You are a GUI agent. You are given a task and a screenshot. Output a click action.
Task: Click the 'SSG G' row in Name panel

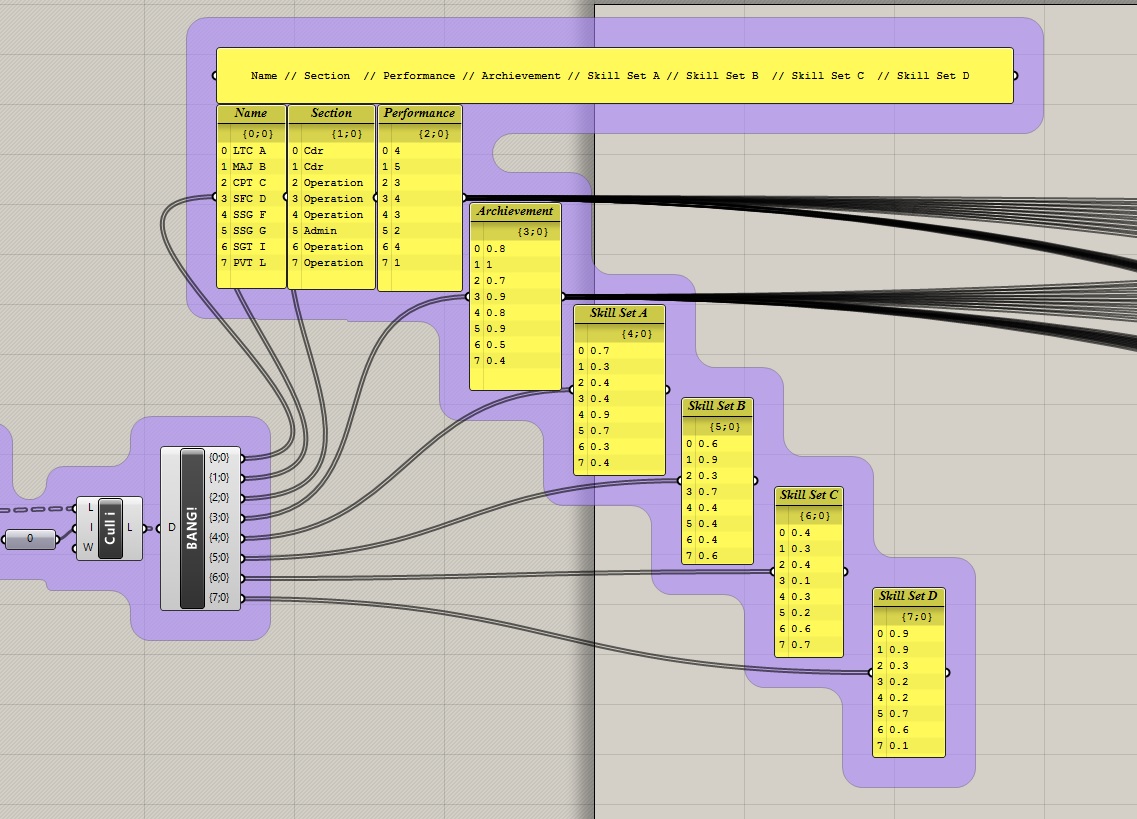(x=251, y=231)
